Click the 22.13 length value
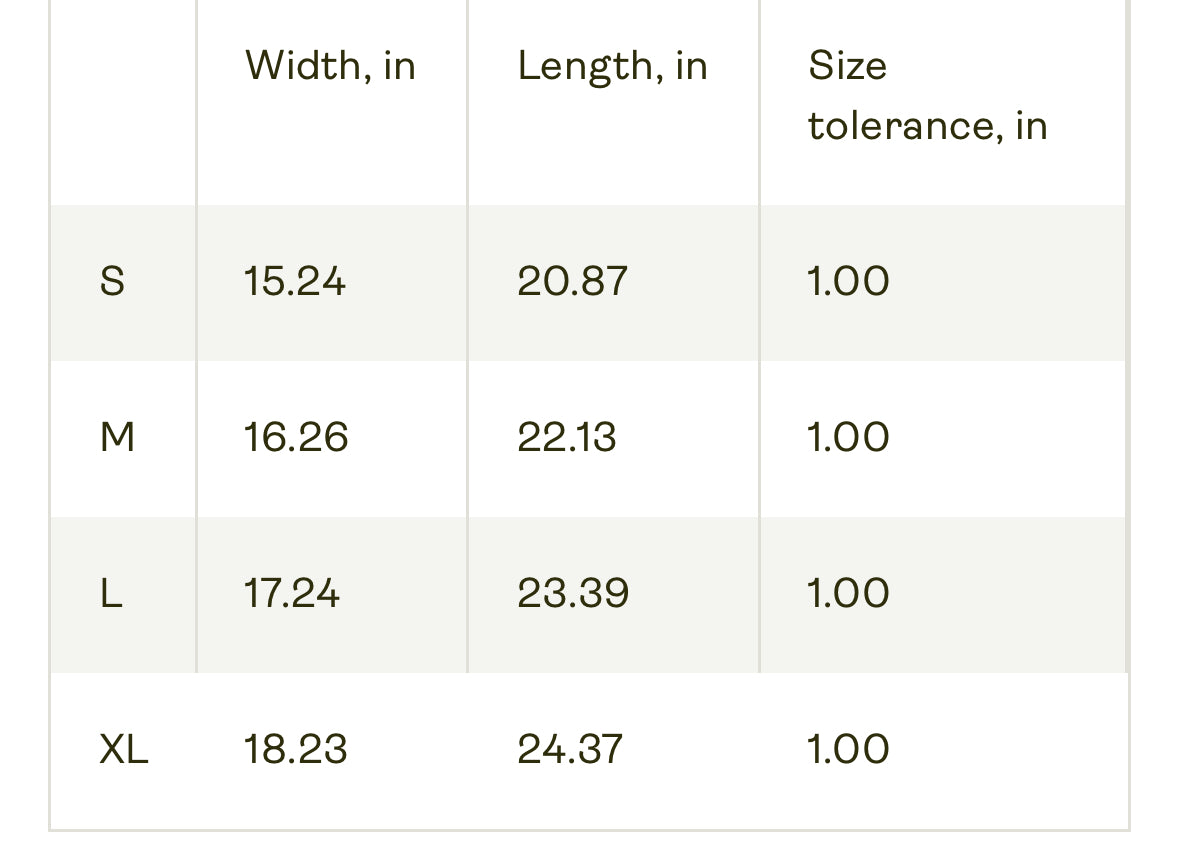1179x847 pixels. tap(567, 438)
